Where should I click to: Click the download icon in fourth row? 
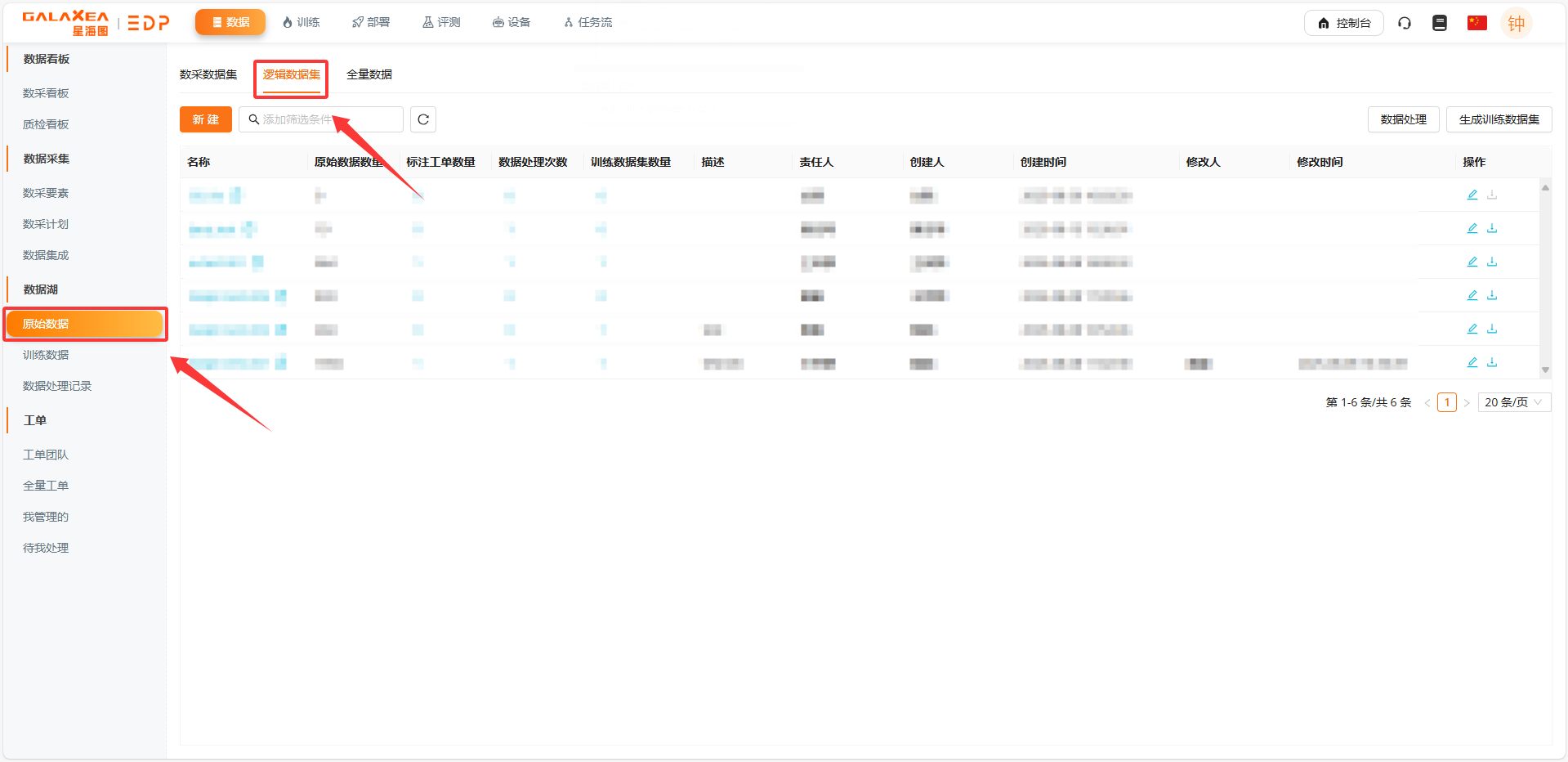[1492, 295]
